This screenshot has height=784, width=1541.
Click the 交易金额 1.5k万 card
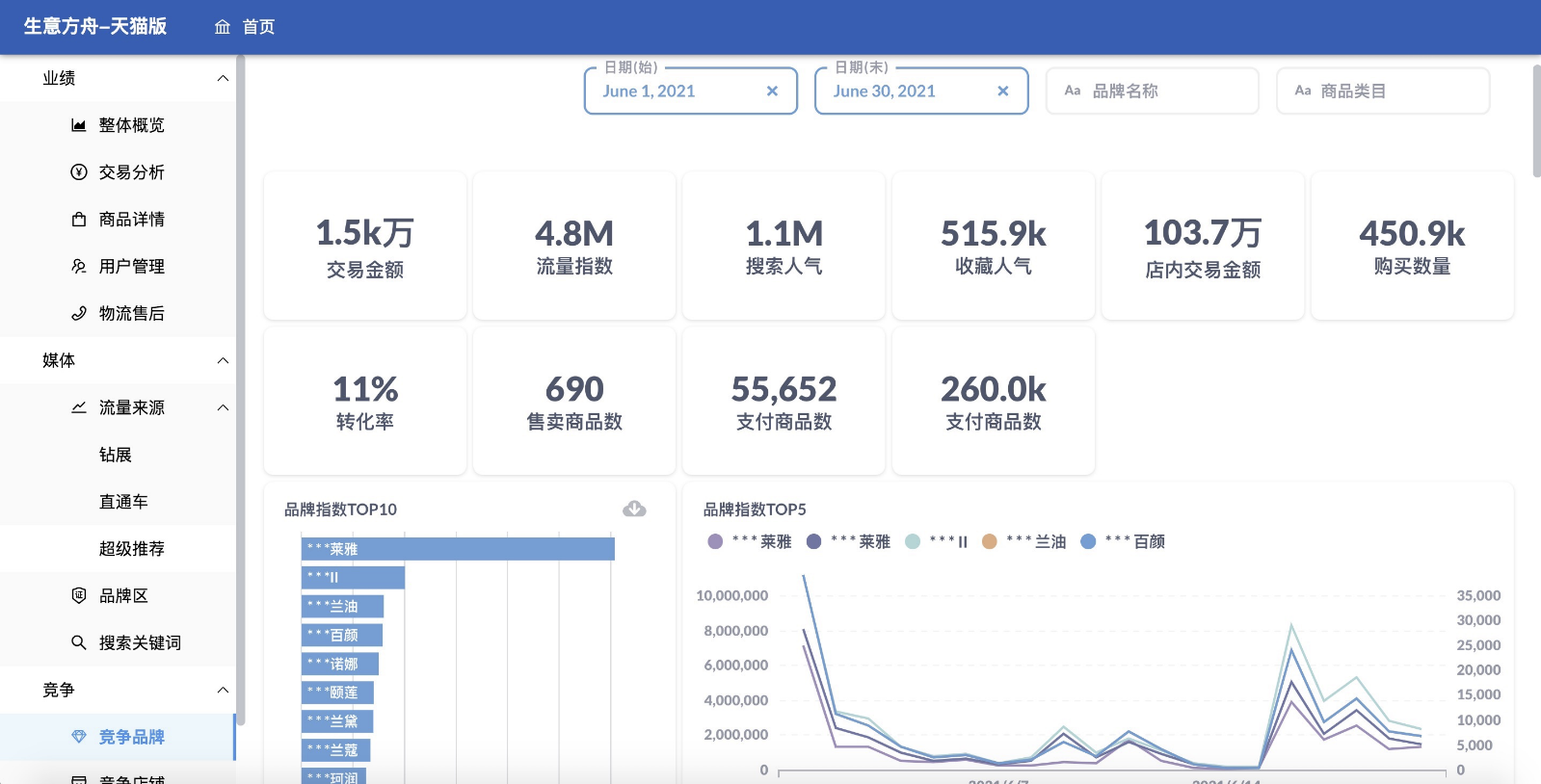[365, 246]
